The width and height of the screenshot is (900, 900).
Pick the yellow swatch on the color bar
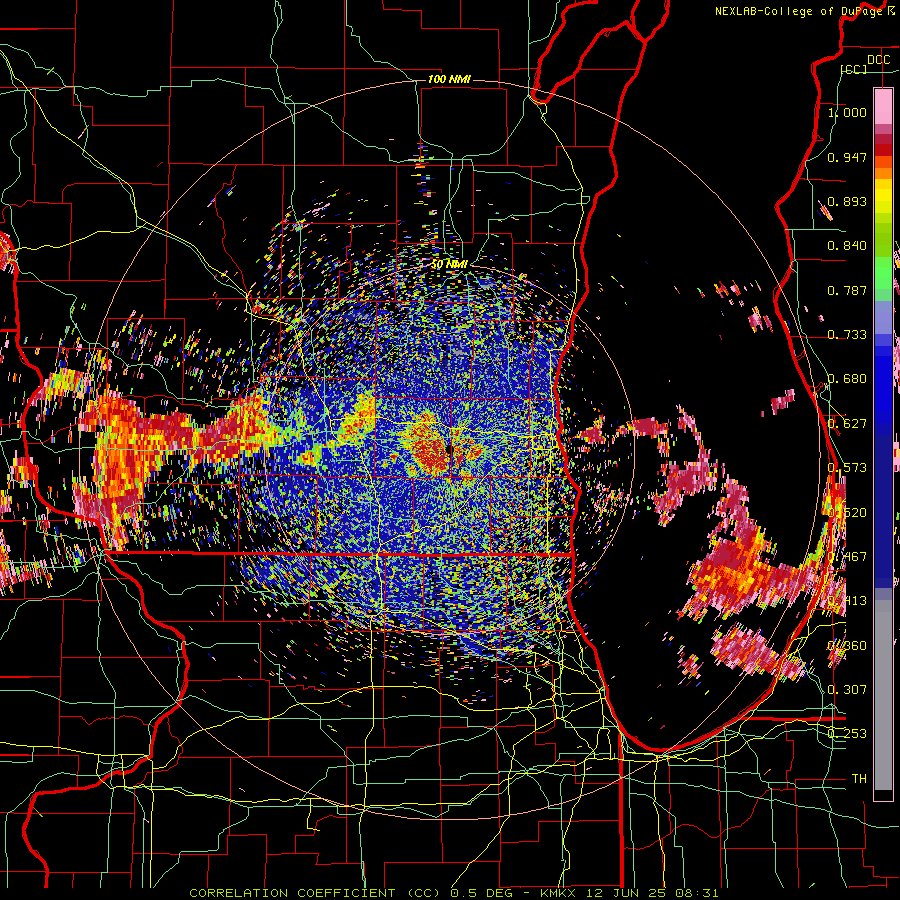pyautogui.click(x=883, y=197)
